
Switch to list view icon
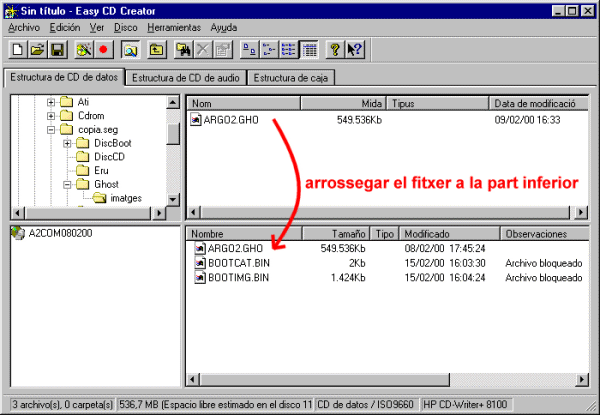289,50
